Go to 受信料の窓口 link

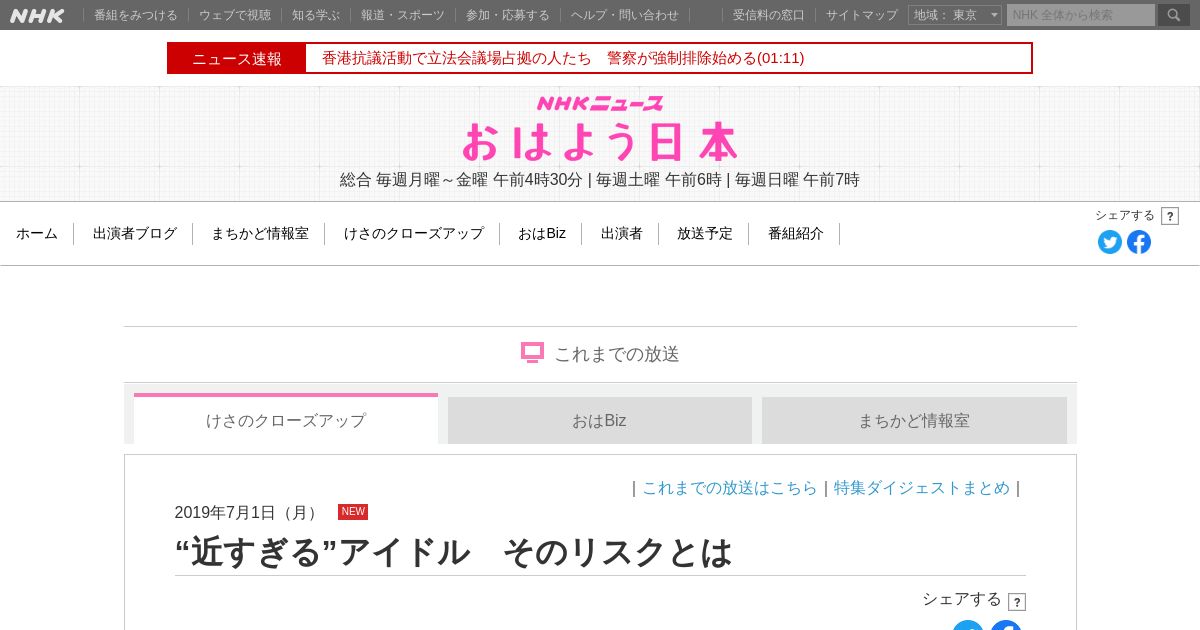pos(769,15)
